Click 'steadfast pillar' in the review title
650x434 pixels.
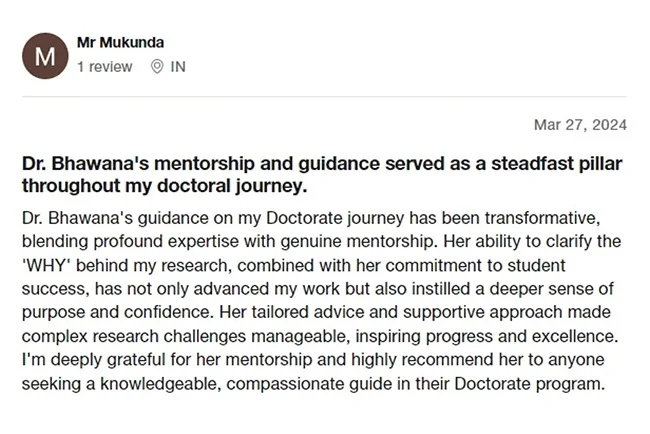click(569, 164)
